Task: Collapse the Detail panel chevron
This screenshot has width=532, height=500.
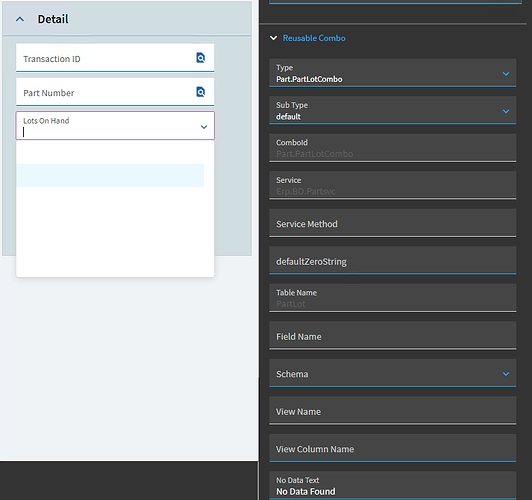Action: 20,19
